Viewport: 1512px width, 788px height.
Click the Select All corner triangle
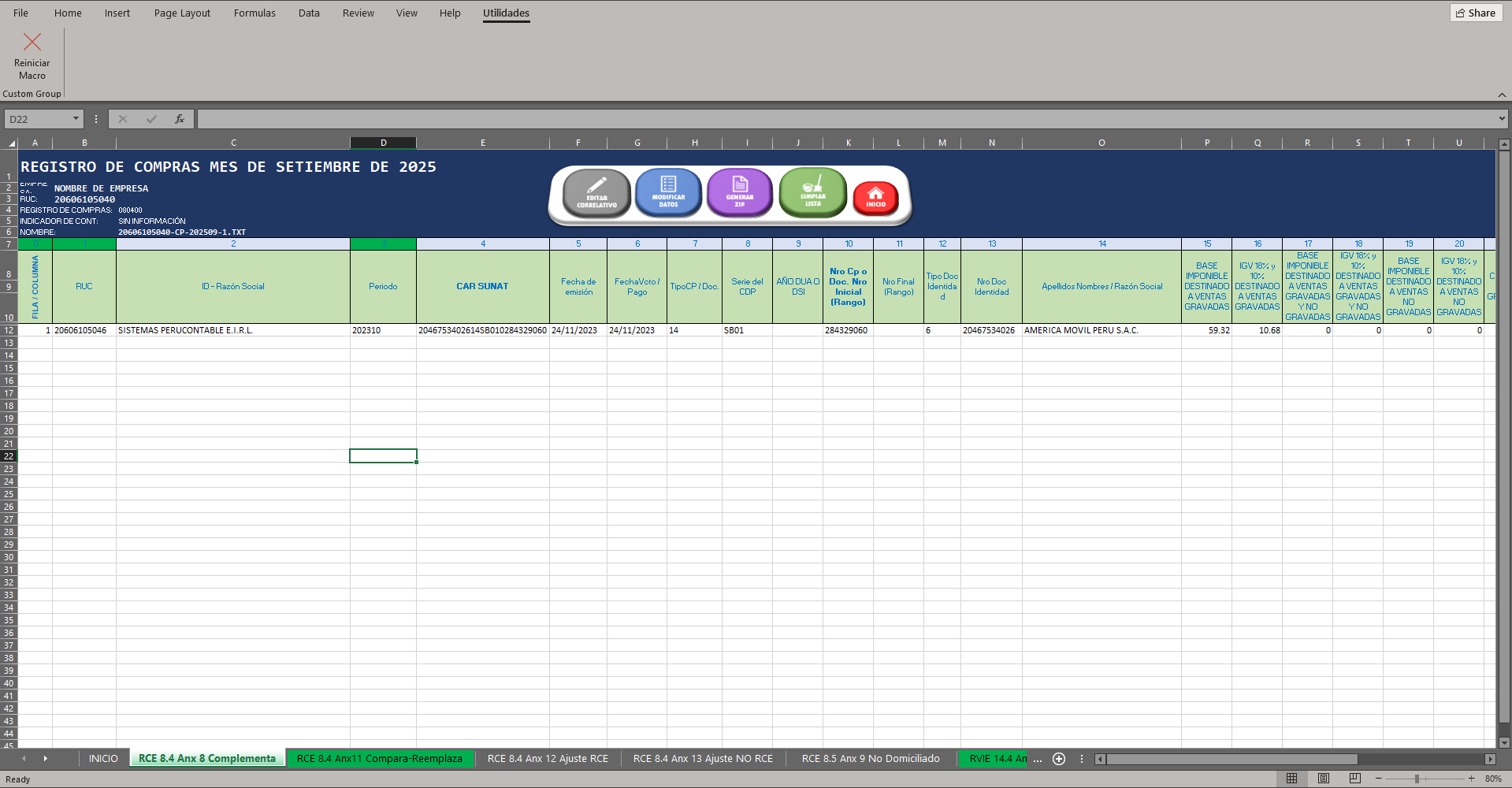(11, 143)
